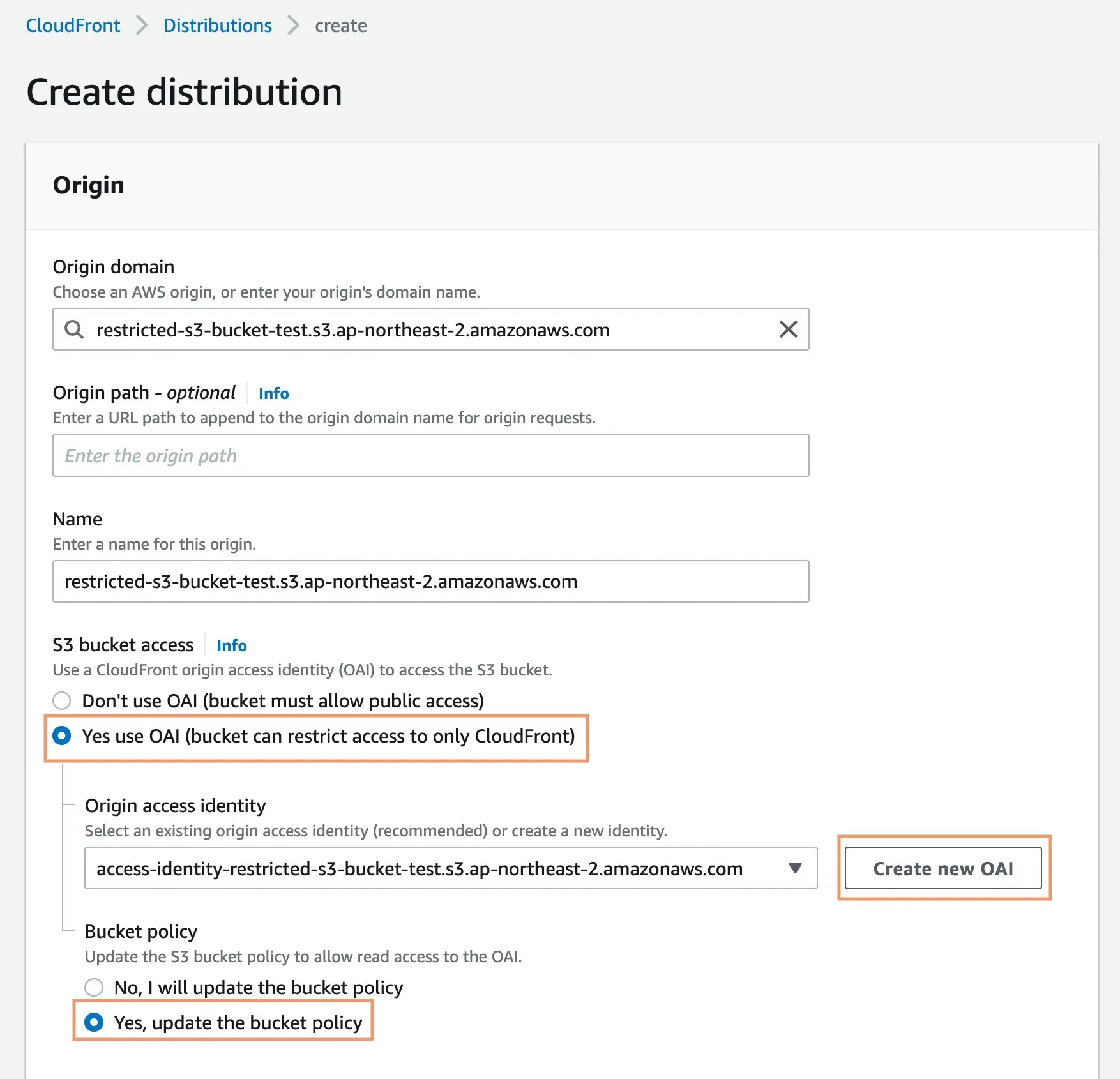Open Info link next to Origin path
The width and height of the screenshot is (1120, 1079).
[x=273, y=393]
